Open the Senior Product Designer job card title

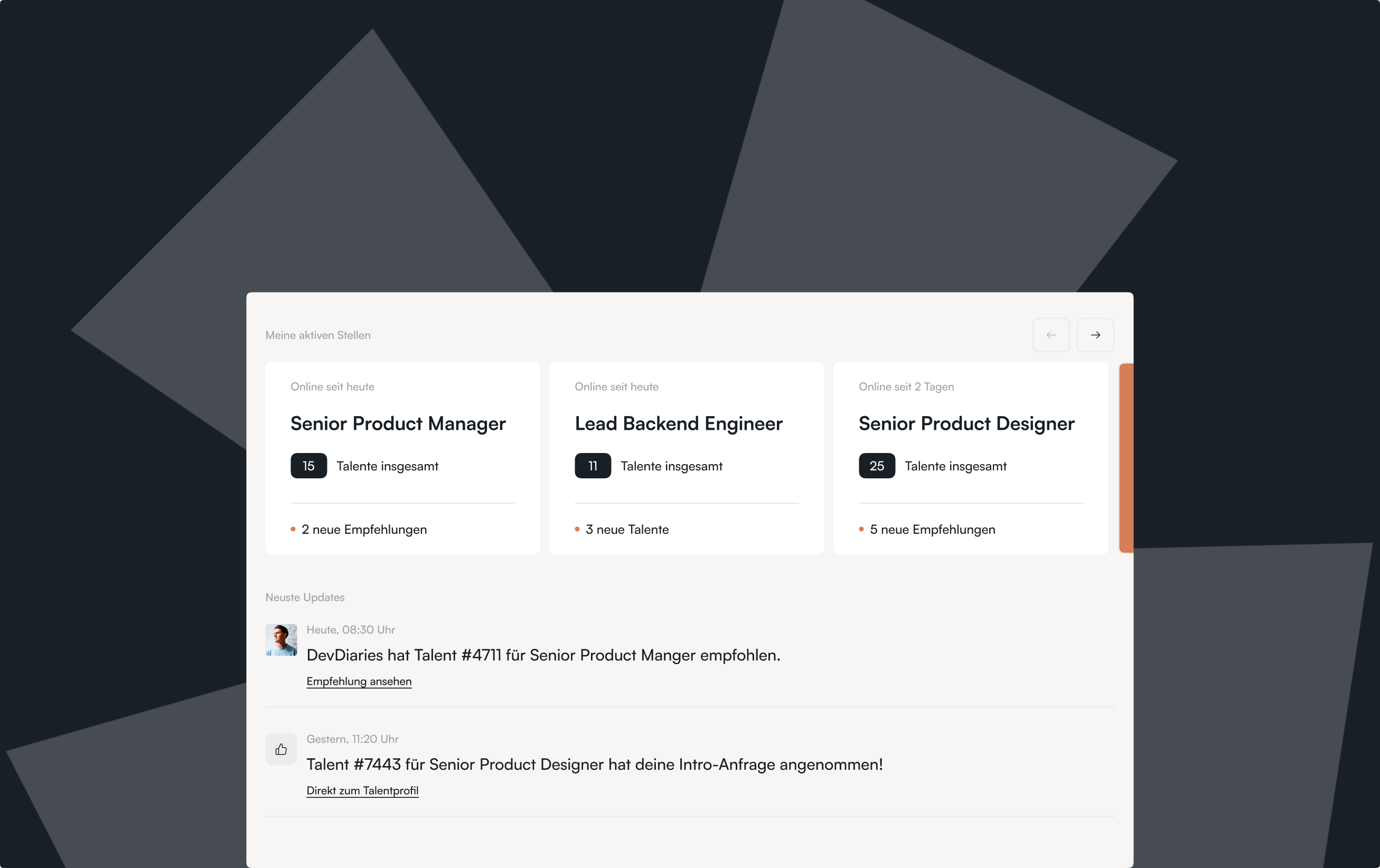point(966,423)
